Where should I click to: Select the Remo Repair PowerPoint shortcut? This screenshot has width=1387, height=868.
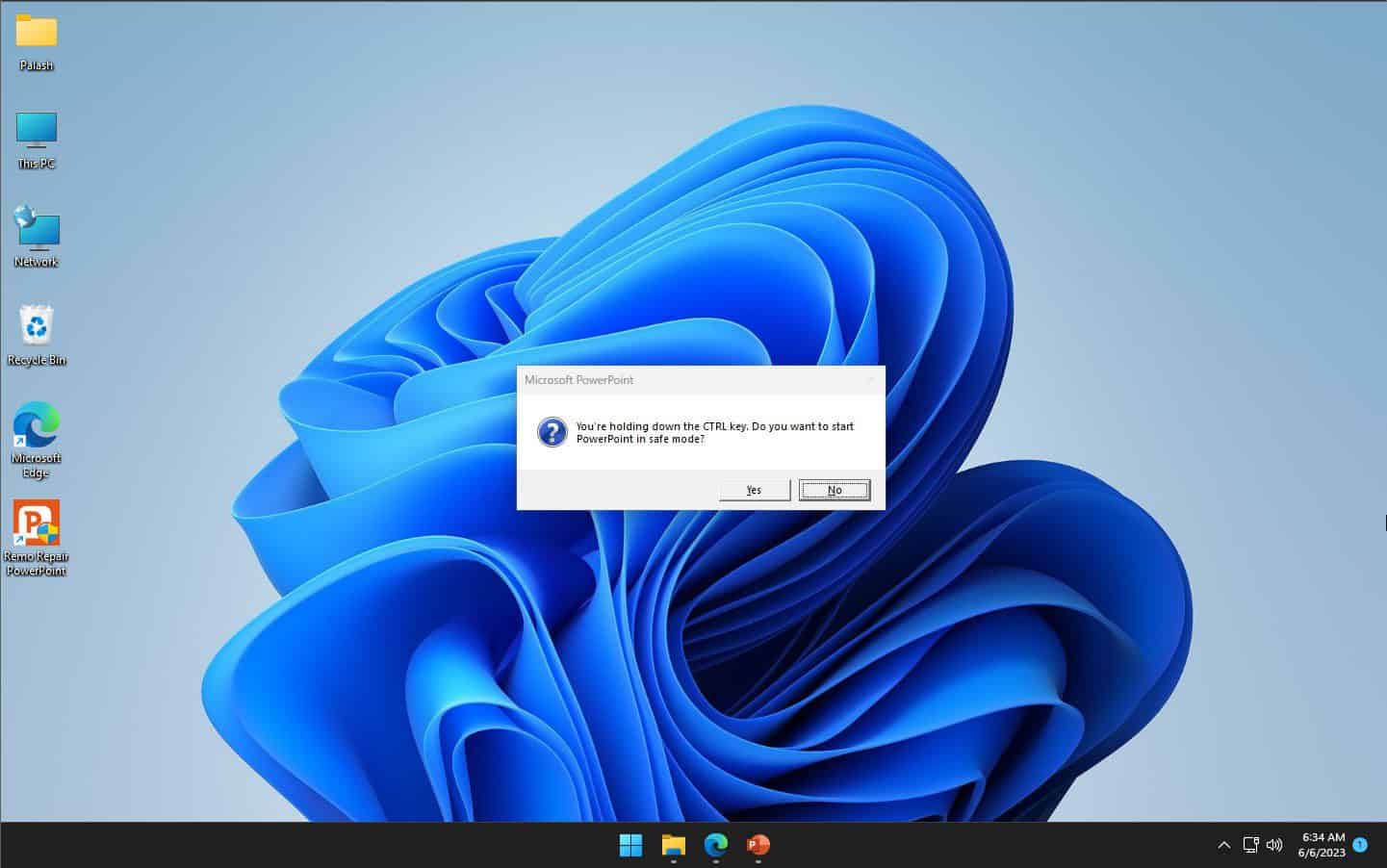coord(37,538)
